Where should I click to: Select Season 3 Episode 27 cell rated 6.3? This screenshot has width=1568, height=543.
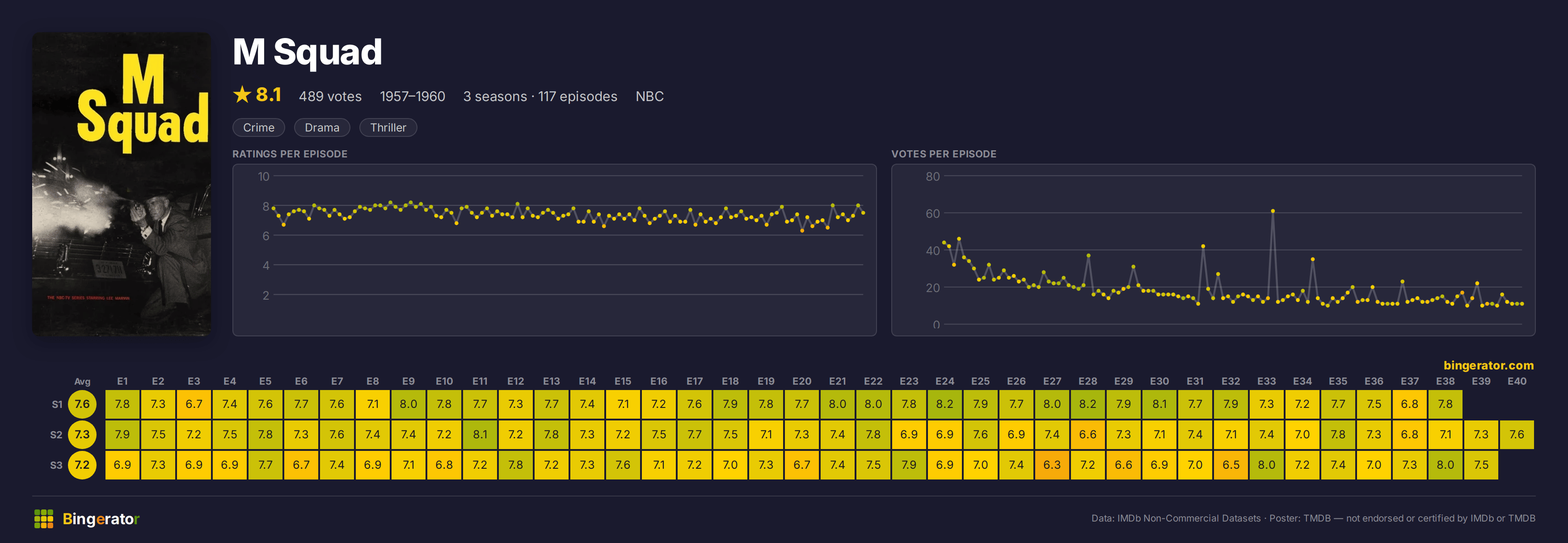click(x=1052, y=465)
